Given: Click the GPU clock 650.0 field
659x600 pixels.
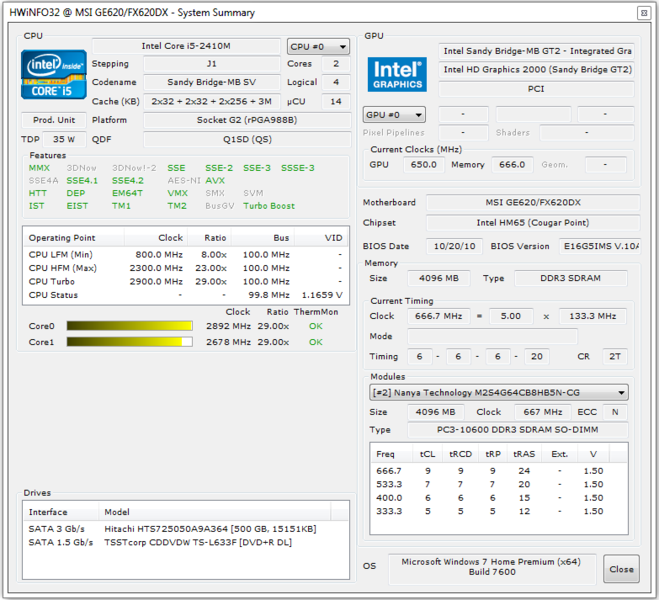Looking at the screenshot, I should pyautogui.click(x=424, y=165).
